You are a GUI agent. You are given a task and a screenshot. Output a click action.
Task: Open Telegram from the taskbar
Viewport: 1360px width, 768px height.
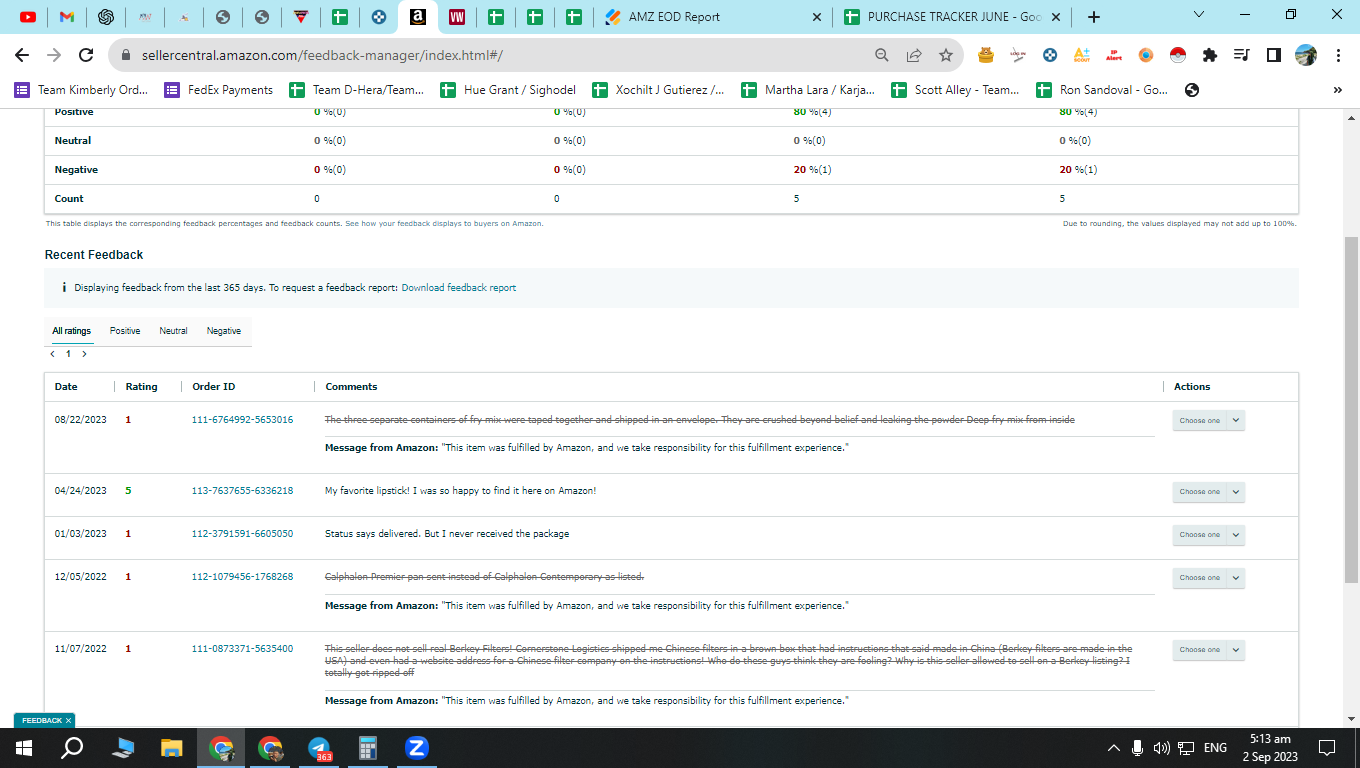coord(320,747)
